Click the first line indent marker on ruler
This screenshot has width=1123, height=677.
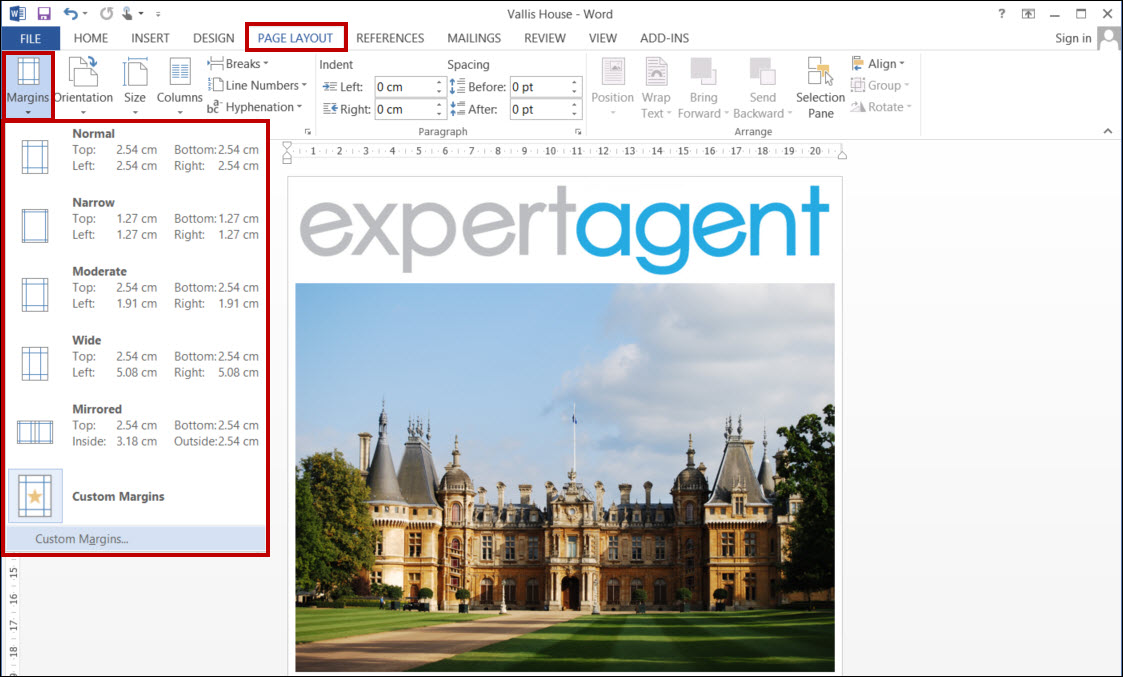coord(287,146)
